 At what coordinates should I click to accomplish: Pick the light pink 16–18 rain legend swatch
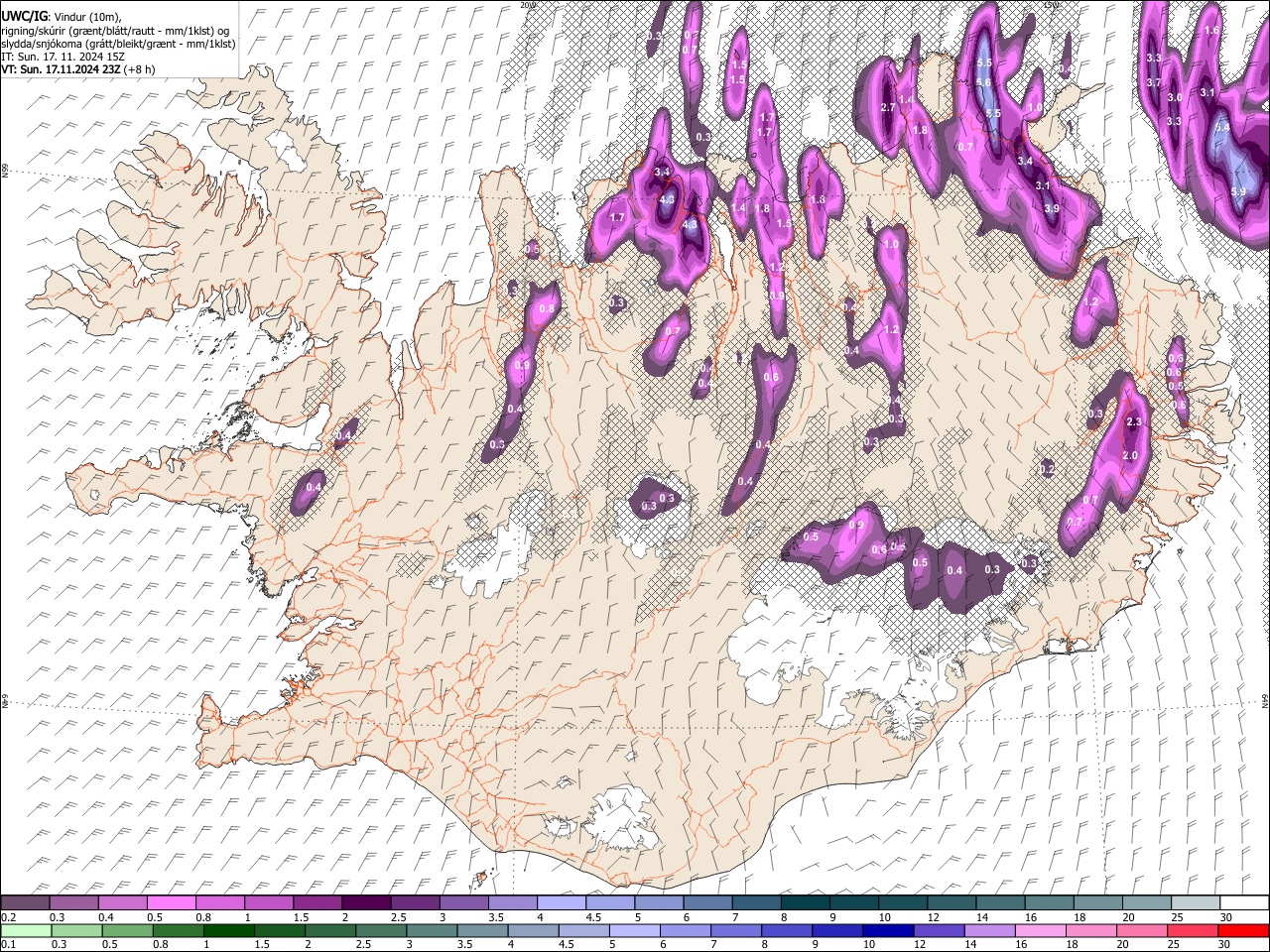[1041, 931]
